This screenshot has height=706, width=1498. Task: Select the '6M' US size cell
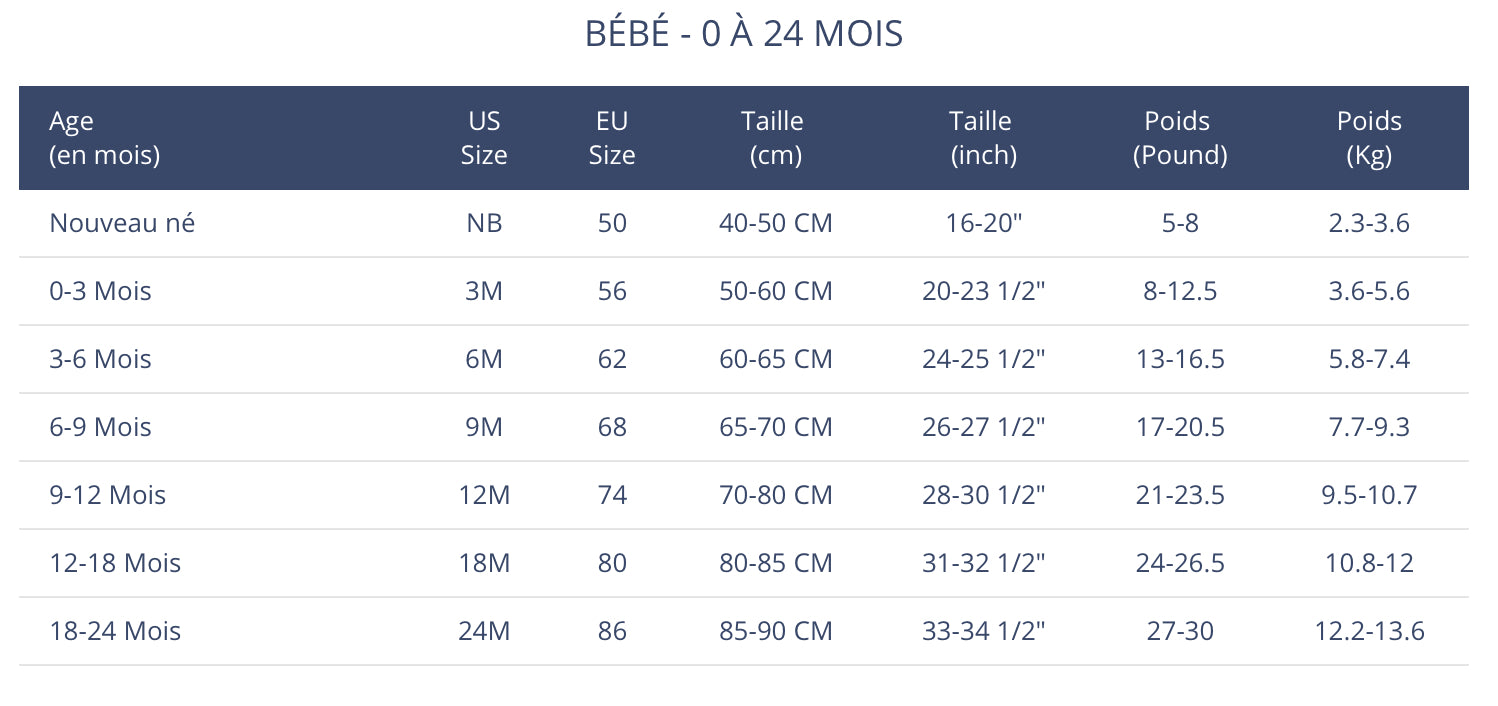pyautogui.click(x=484, y=359)
